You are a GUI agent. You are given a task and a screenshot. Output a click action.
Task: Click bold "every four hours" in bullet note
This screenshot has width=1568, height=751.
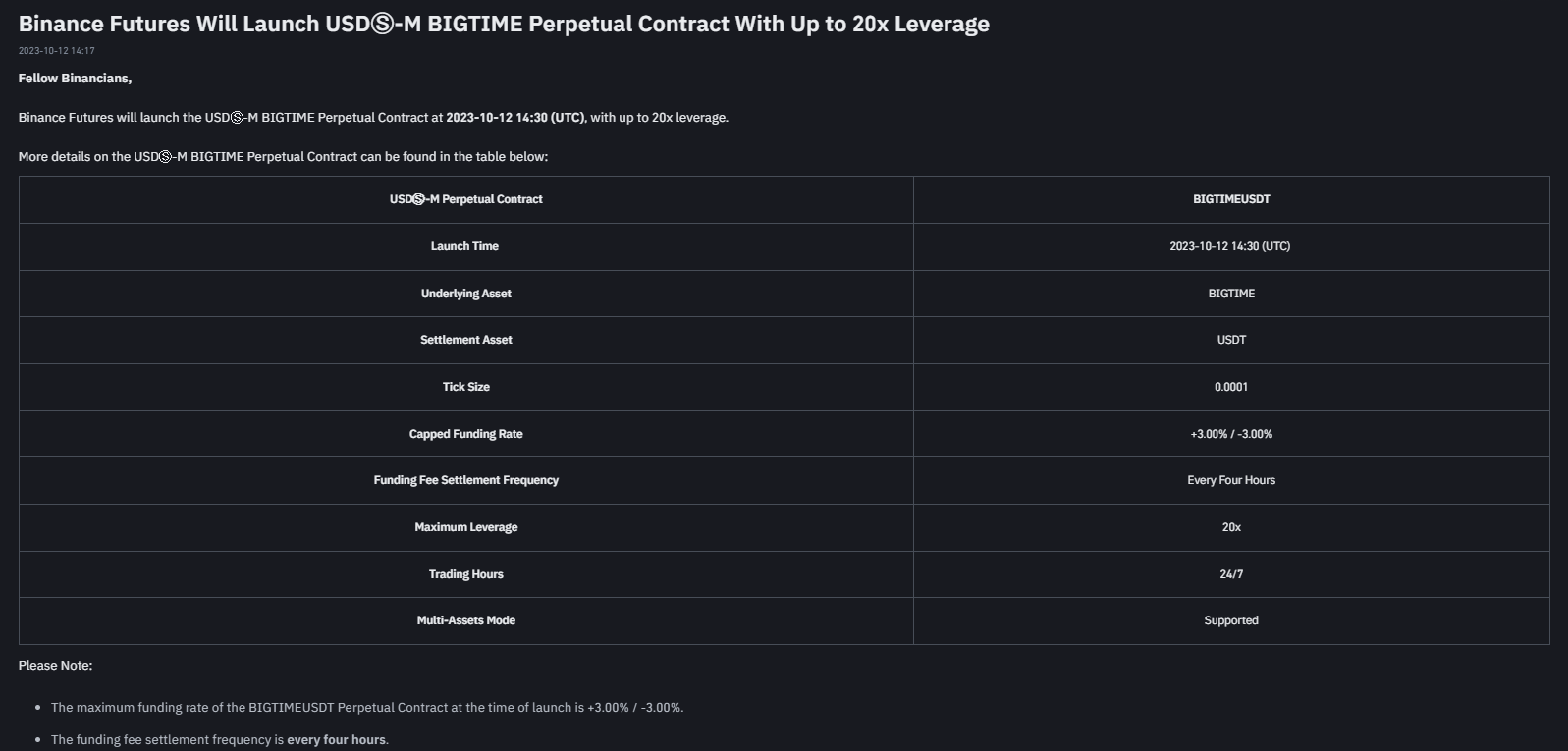tap(336, 740)
